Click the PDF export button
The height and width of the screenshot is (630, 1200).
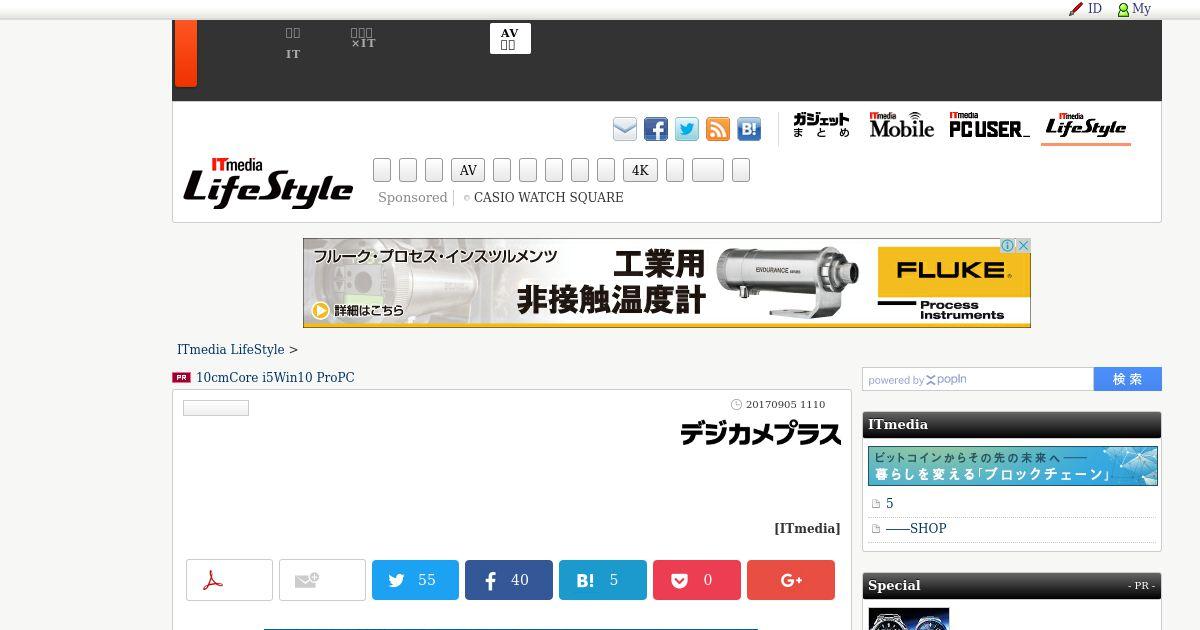pyautogui.click(x=229, y=580)
